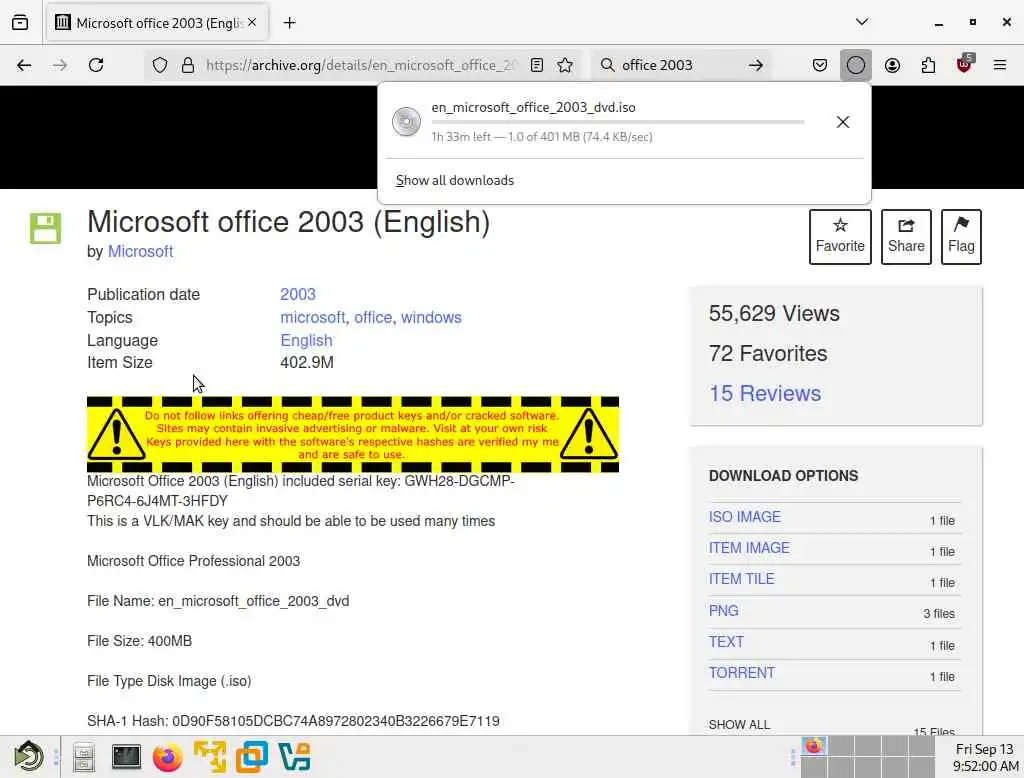This screenshot has width=1024, height=778.
Task: Click the SHA-1 Hash text line
Action: [293, 721]
